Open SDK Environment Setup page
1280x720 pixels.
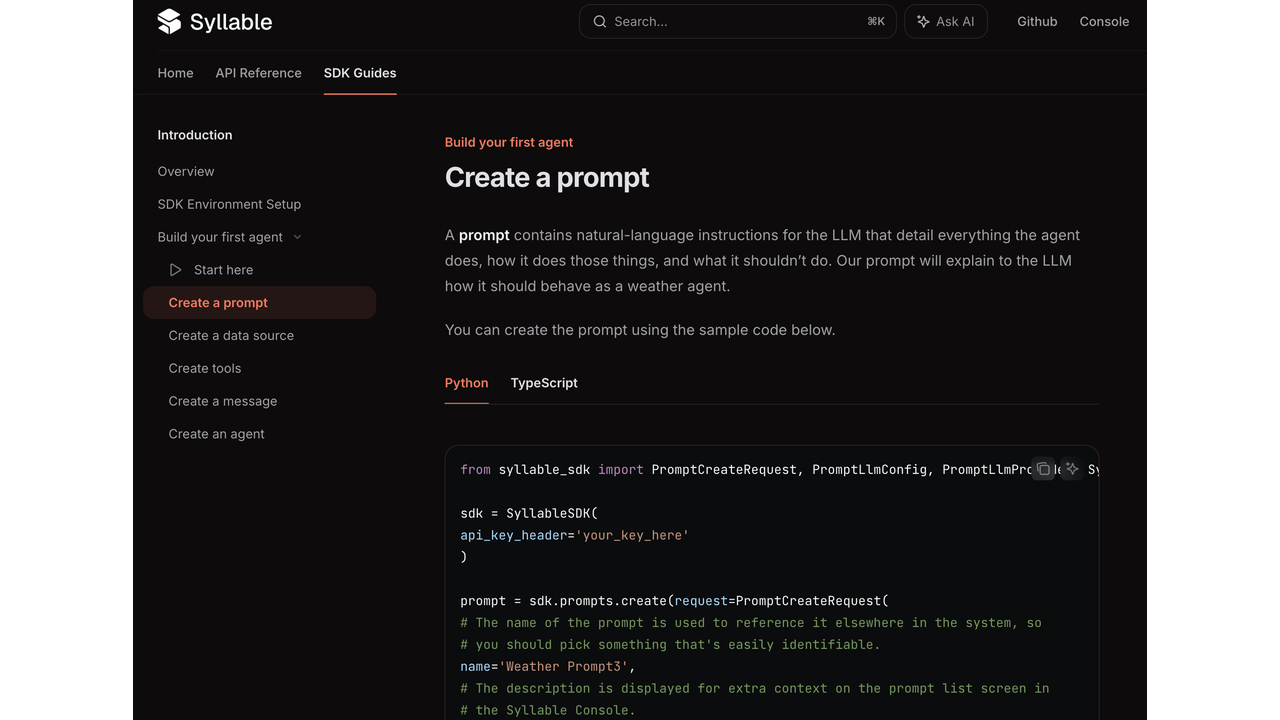229,204
